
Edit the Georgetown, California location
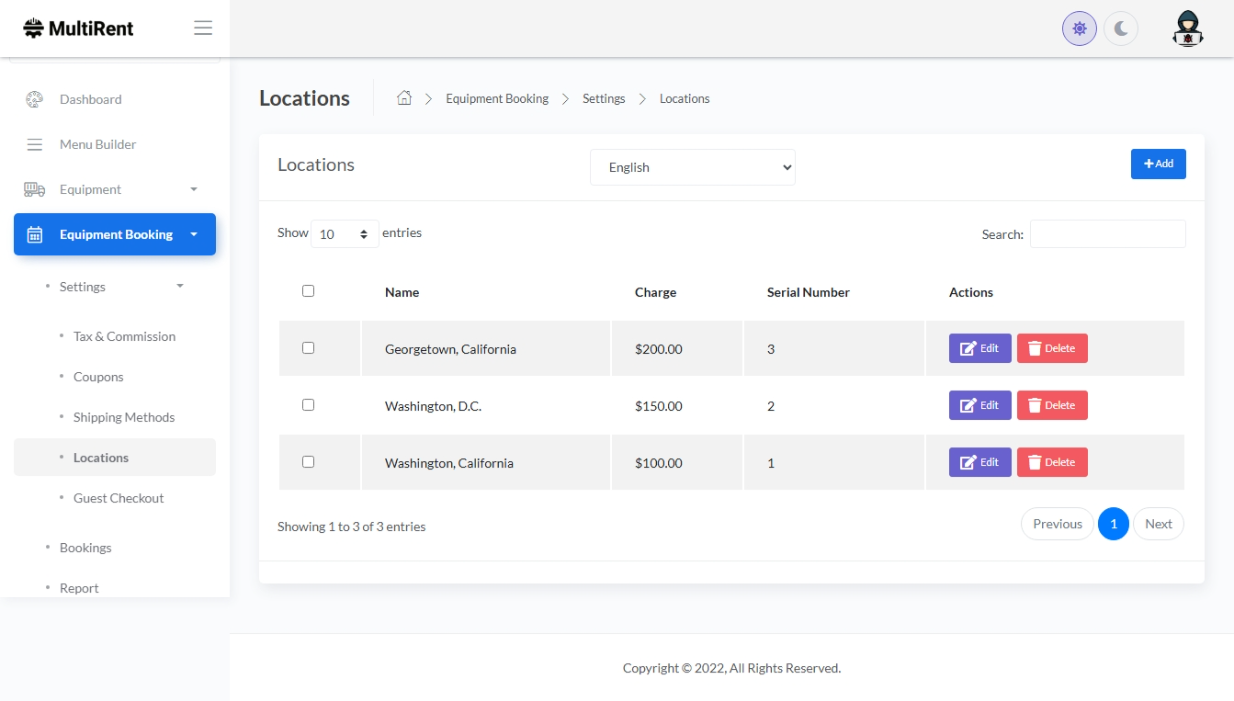979,348
